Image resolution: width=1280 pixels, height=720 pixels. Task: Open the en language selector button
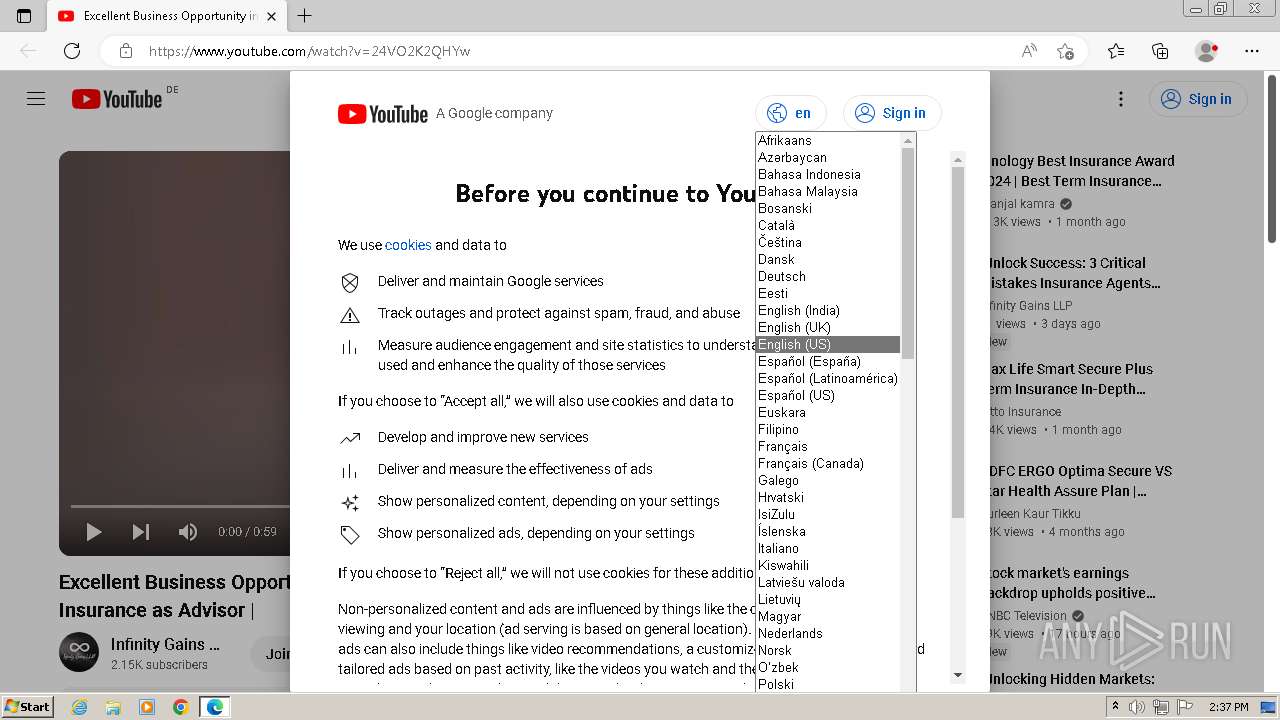790,113
